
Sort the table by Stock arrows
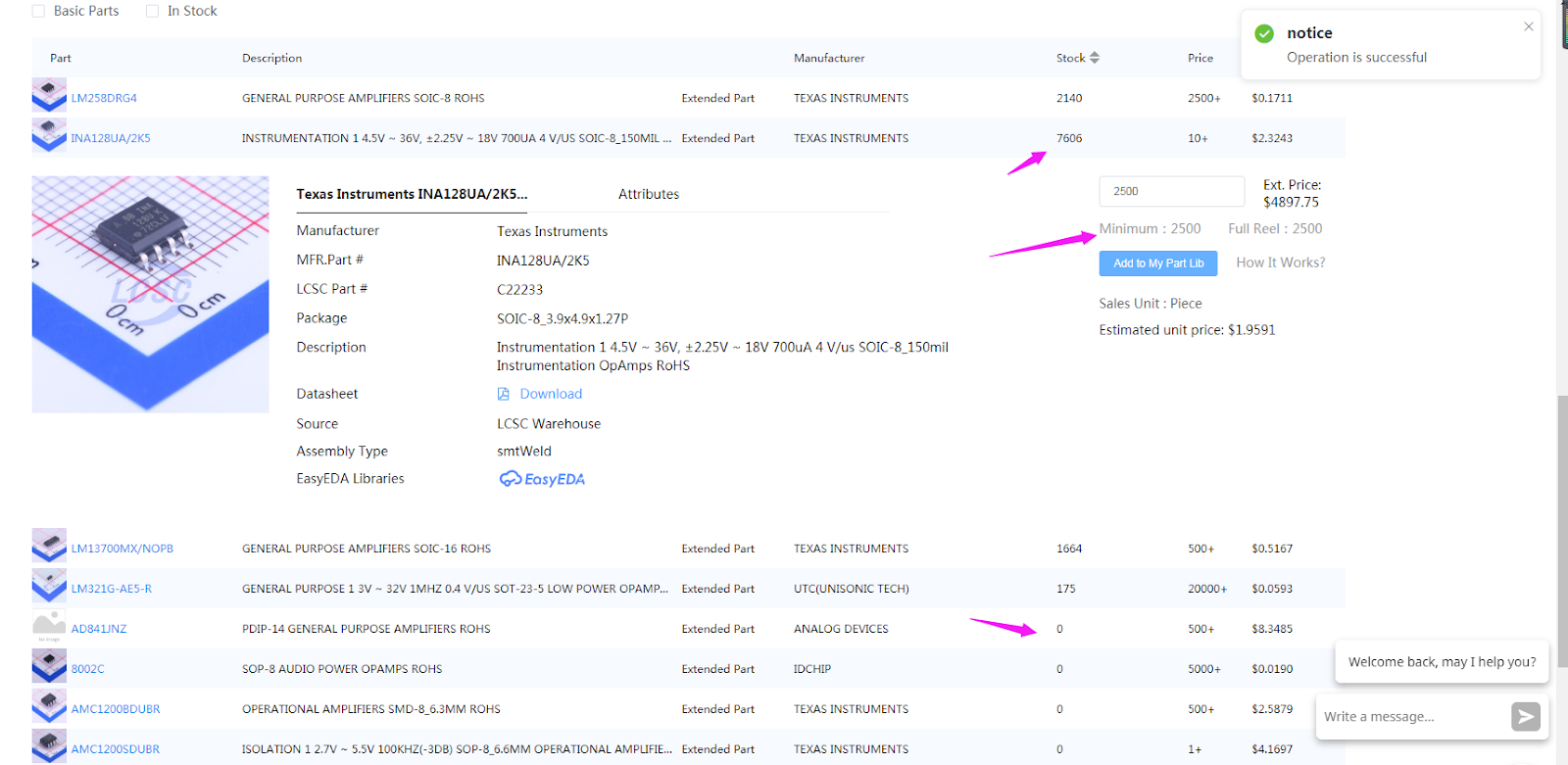point(1095,58)
